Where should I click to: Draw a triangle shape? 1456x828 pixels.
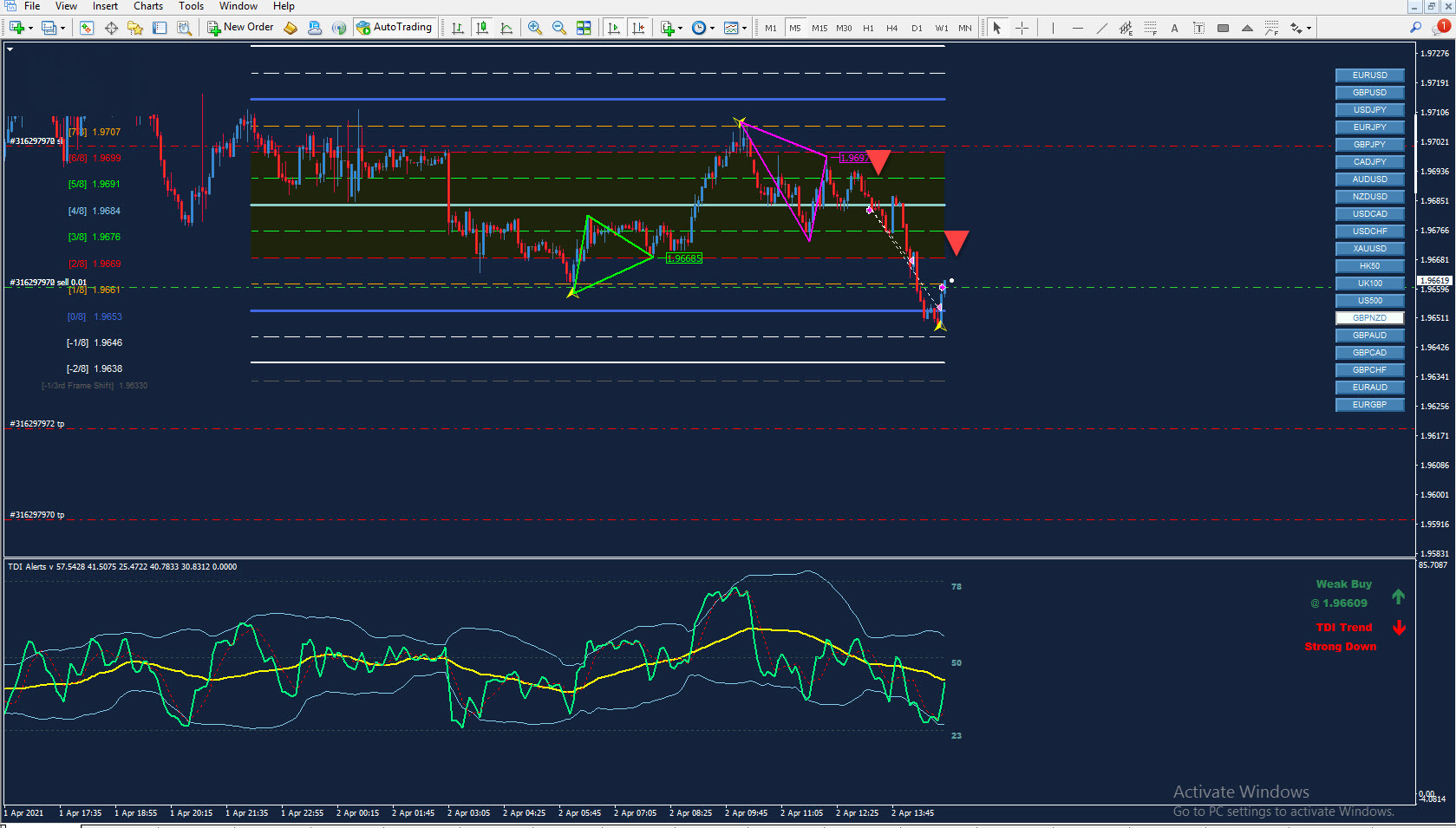tap(1247, 28)
